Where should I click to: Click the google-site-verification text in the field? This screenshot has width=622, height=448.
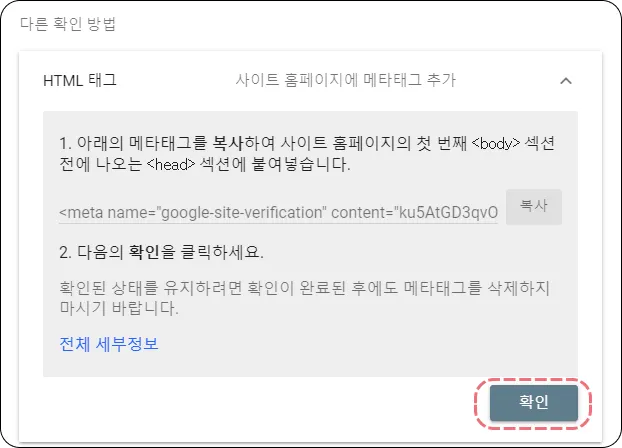tap(243, 213)
